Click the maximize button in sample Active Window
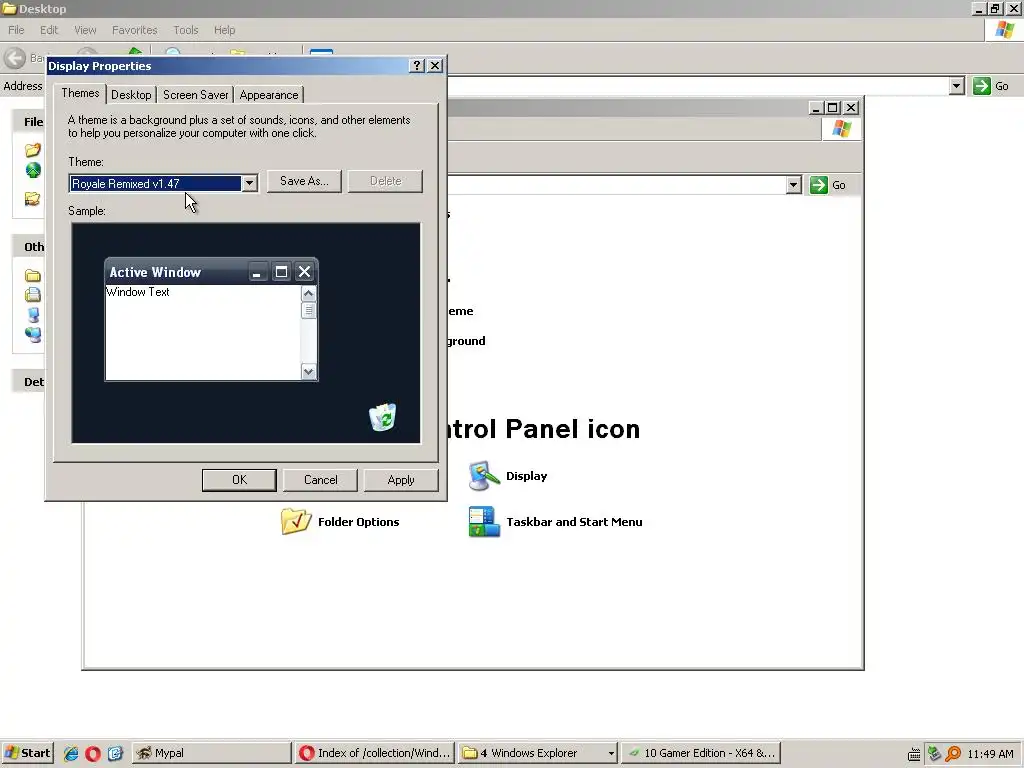The height and width of the screenshot is (768, 1024). [281, 272]
